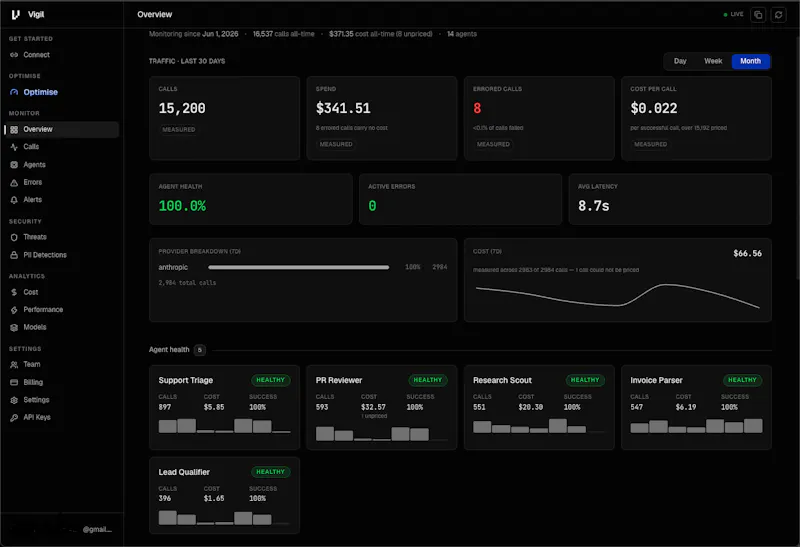
Task: Click the LIVE status indicator
Action: (x=733, y=14)
